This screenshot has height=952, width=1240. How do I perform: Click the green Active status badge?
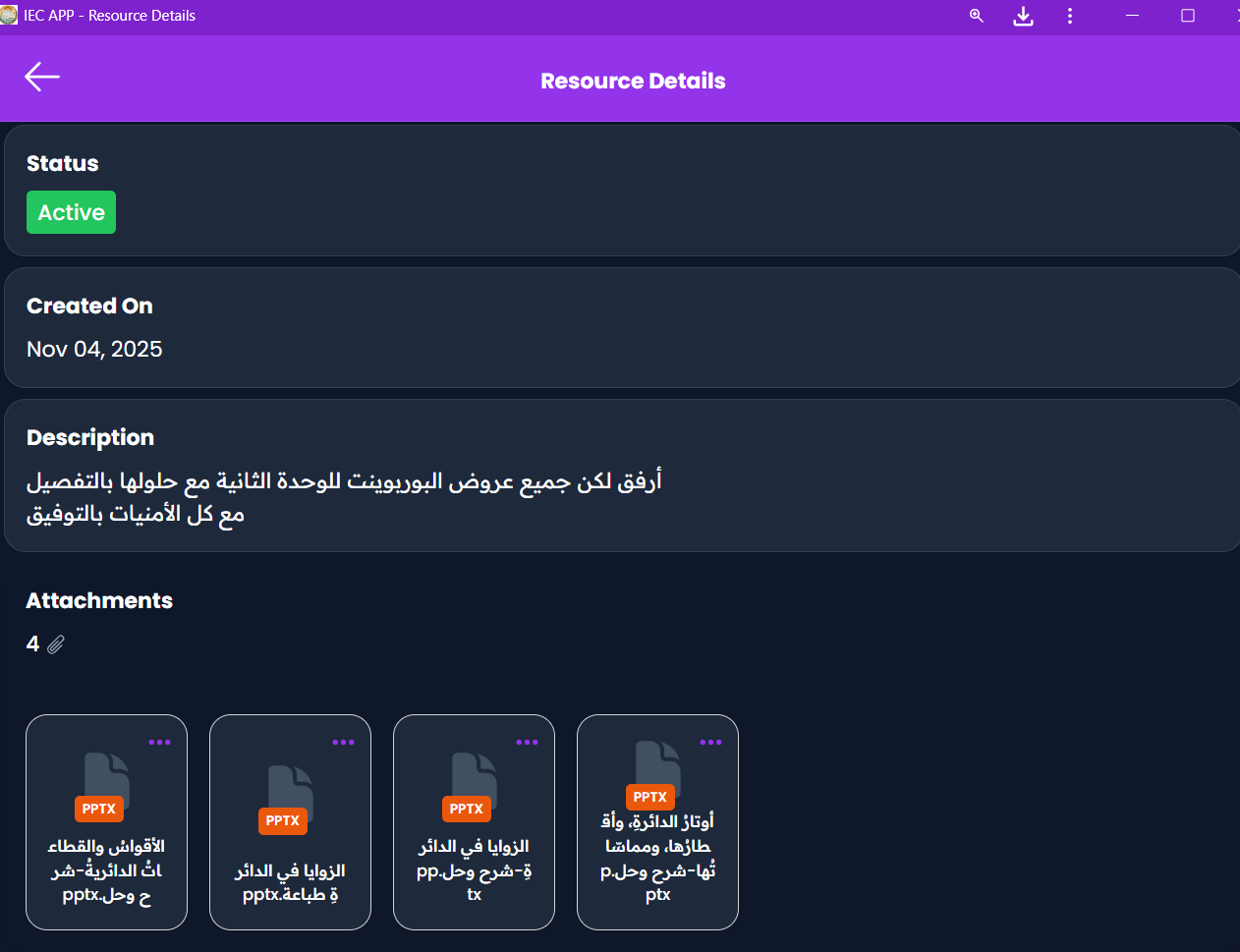click(71, 212)
